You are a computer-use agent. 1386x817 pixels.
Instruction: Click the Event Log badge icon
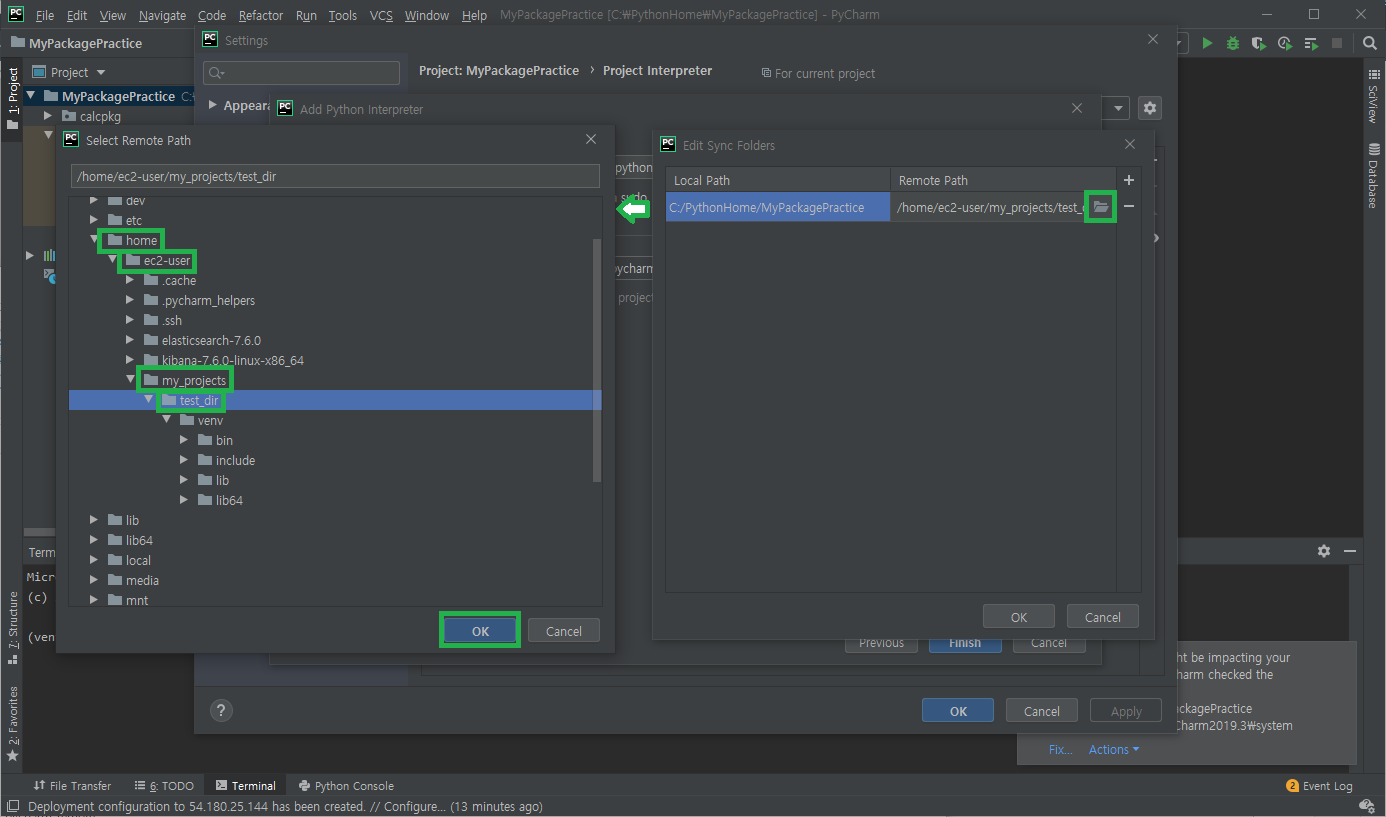click(x=1292, y=786)
